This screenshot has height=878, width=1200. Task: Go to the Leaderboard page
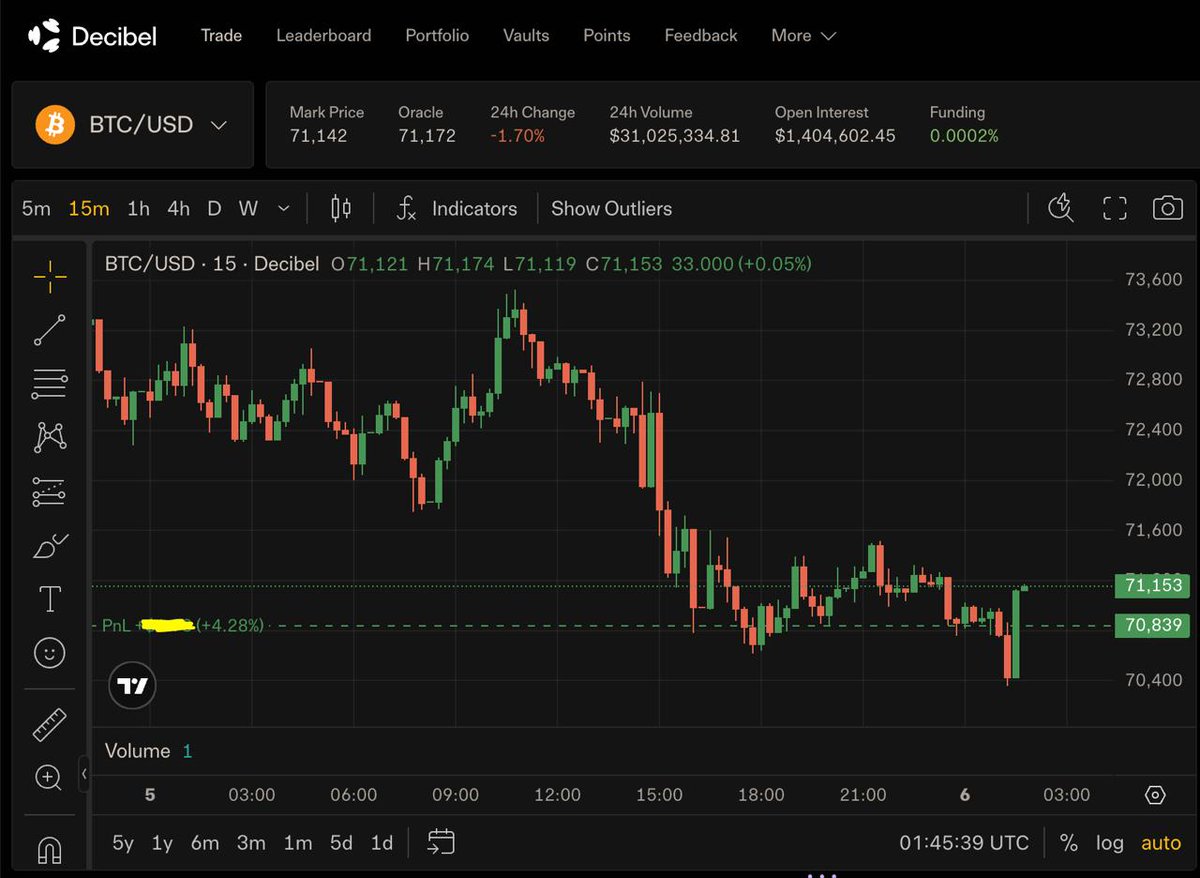click(x=323, y=35)
